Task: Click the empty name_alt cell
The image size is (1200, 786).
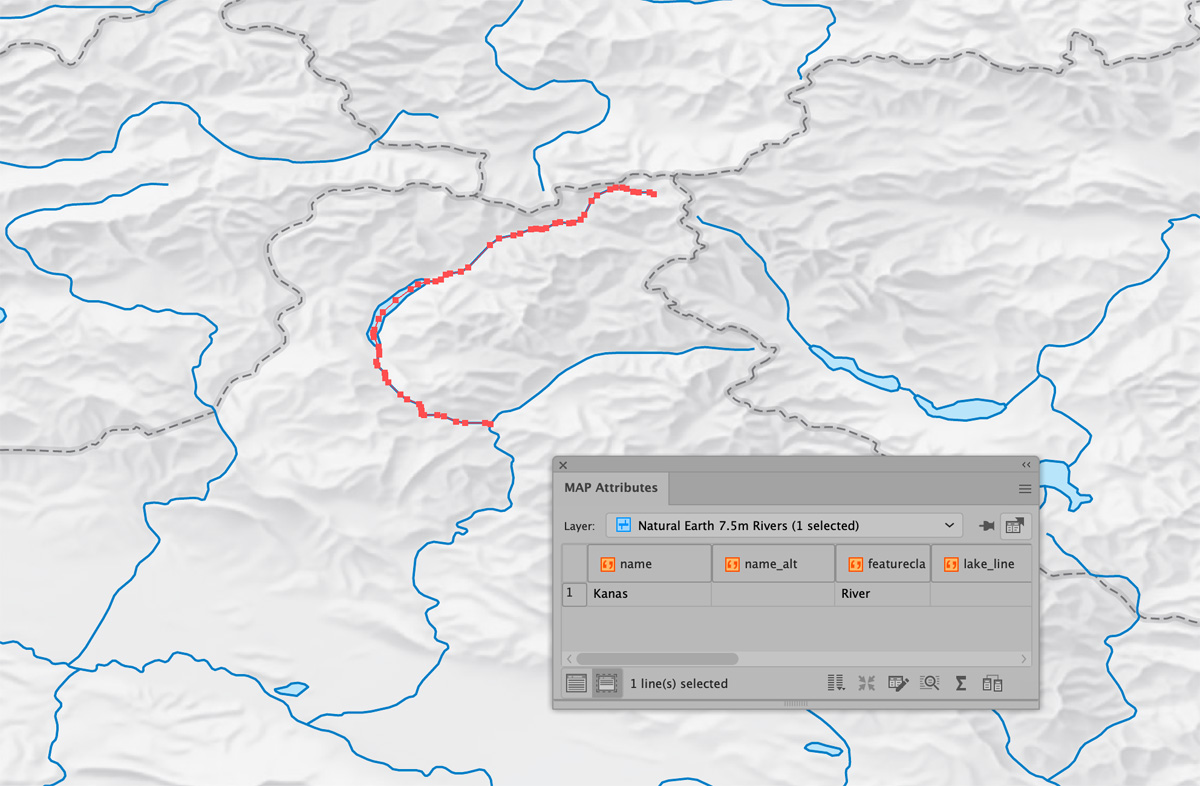Action: (x=773, y=594)
